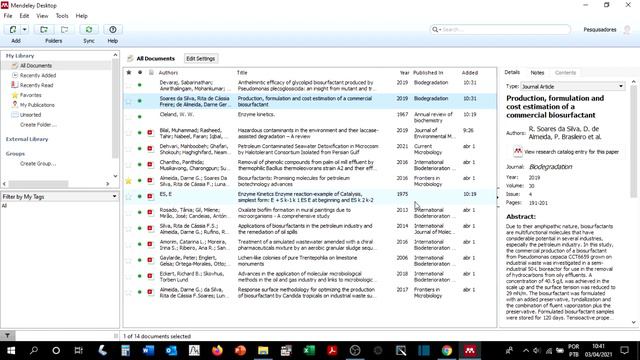Open PDF icon for Chantho, Panthida row

(x=150, y=164)
